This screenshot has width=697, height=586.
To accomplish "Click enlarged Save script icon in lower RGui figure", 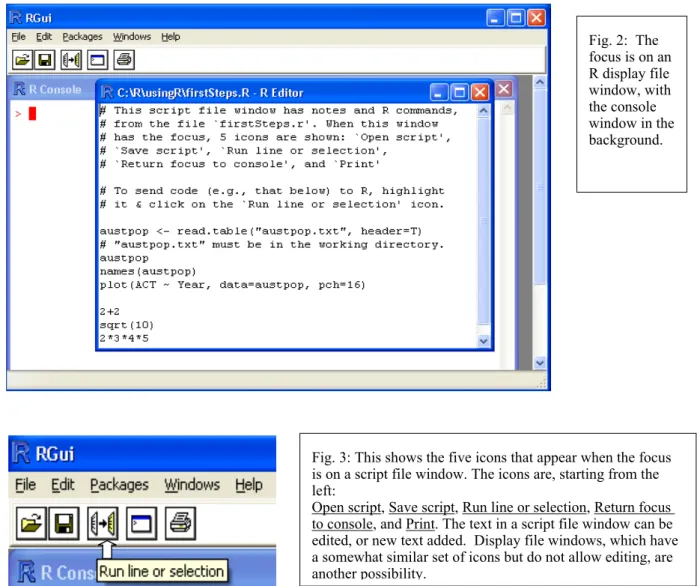I will coord(64,523).
